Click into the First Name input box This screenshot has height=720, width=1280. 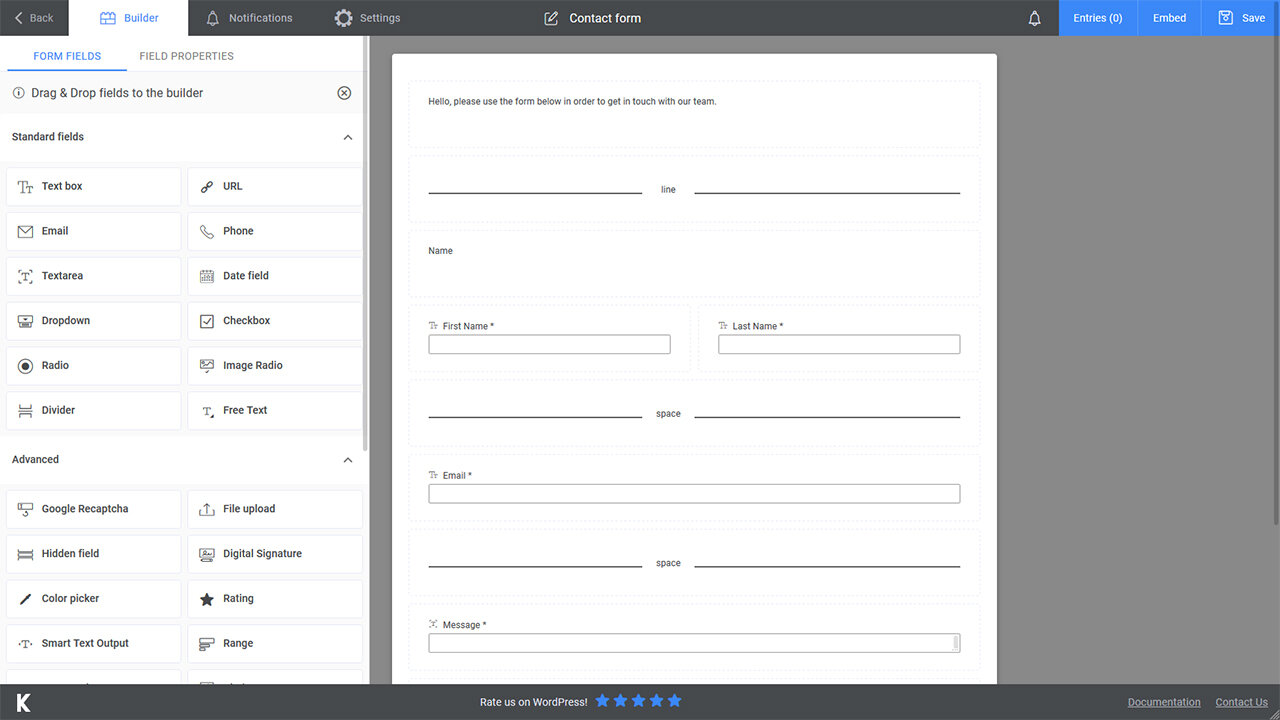tap(549, 345)
